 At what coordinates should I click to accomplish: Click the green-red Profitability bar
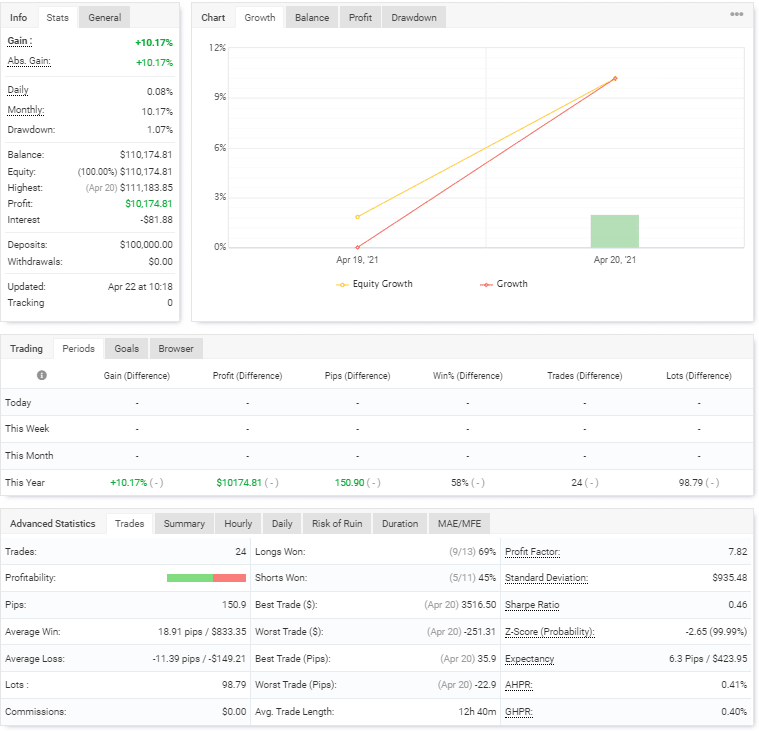coord(206,578)
